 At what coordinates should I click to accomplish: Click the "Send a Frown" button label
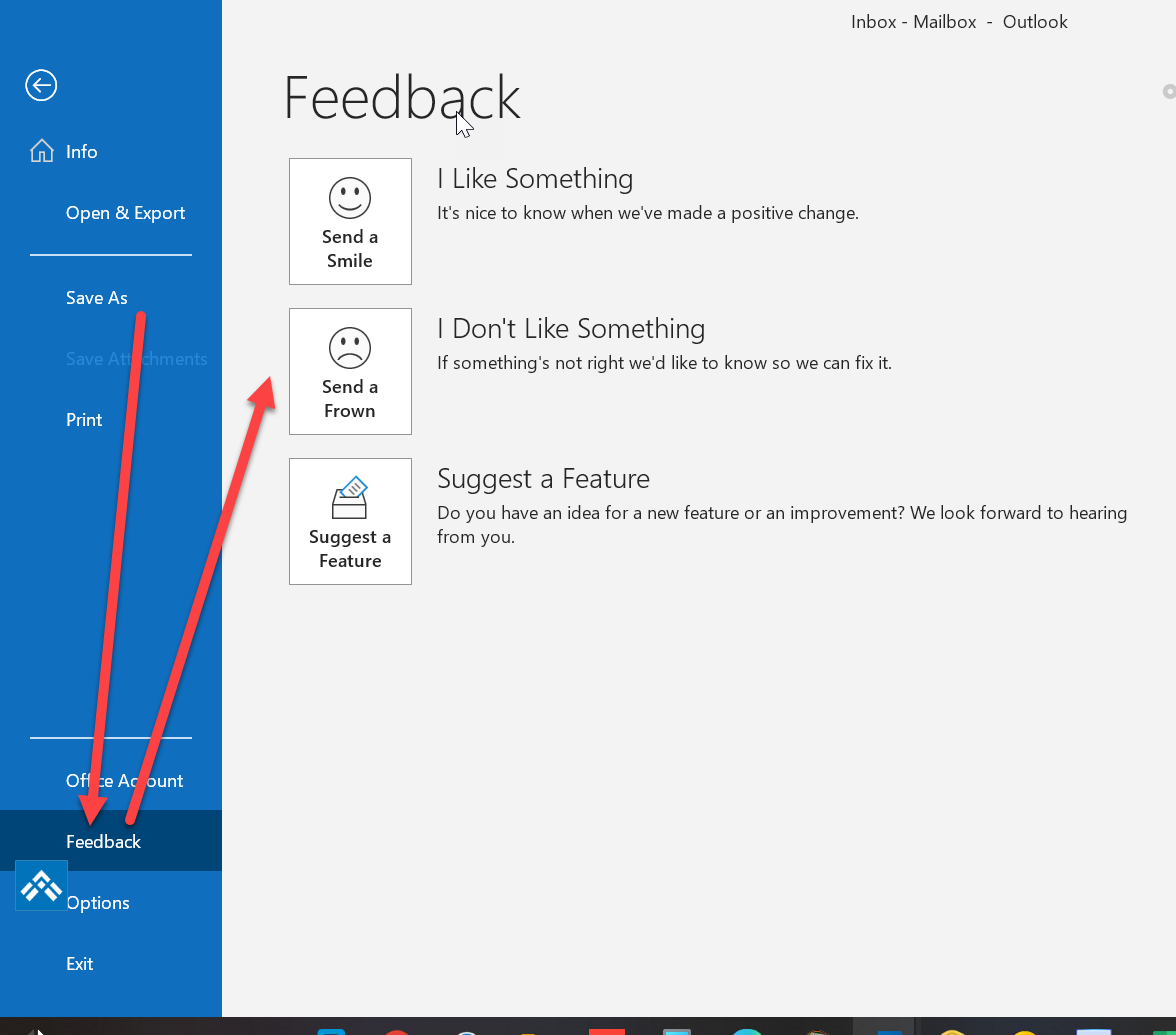(350, 398)
